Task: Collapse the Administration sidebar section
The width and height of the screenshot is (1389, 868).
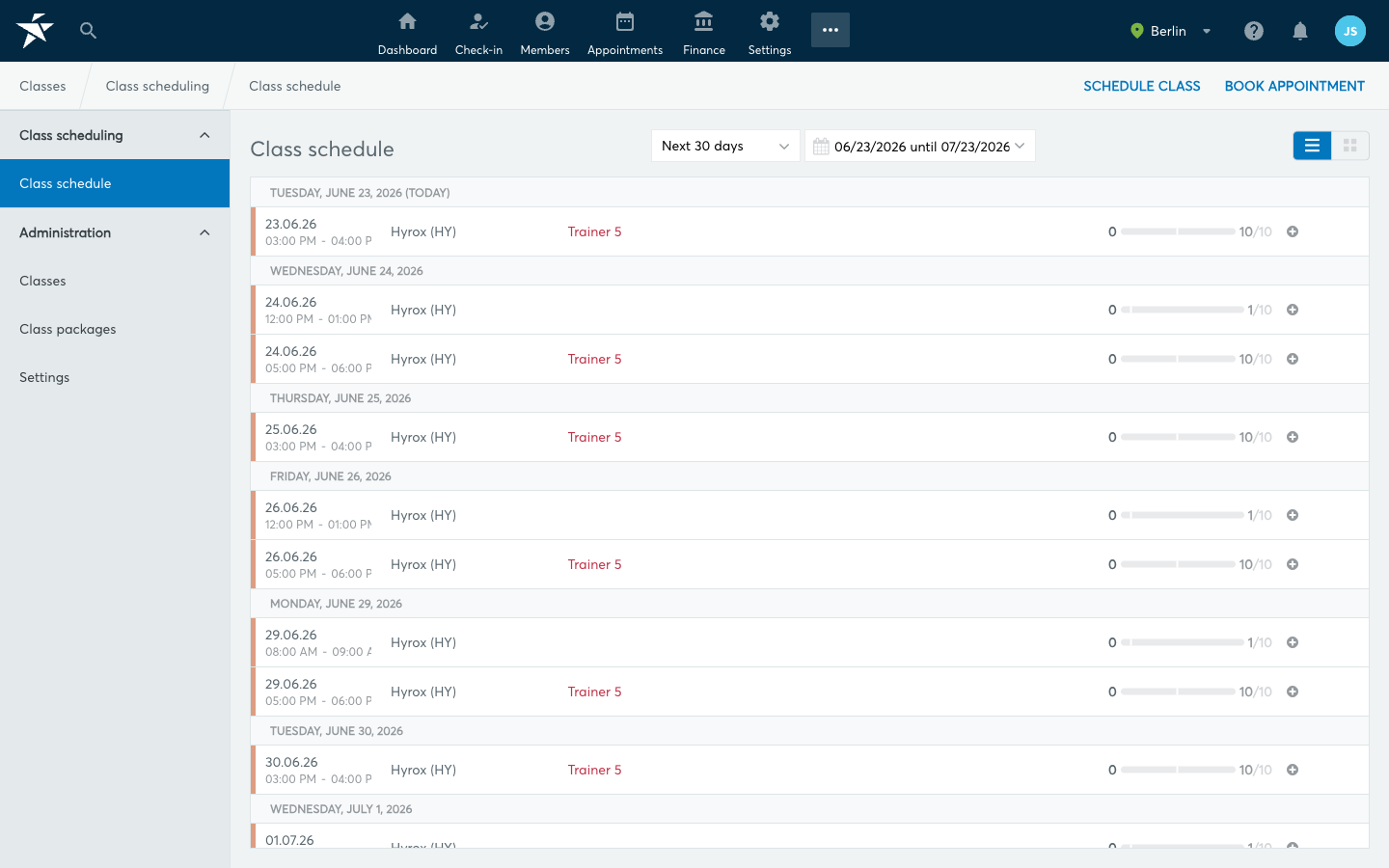Action: point(115,232)
